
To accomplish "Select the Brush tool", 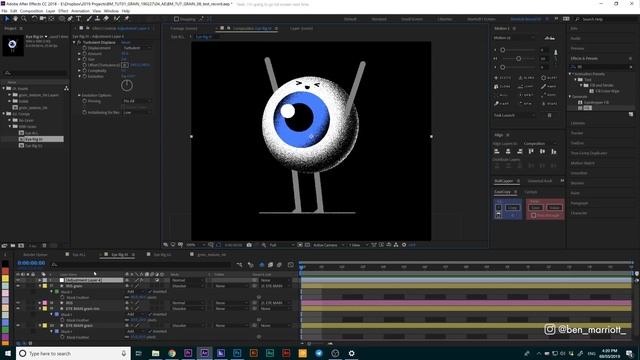I will point(89,19).
